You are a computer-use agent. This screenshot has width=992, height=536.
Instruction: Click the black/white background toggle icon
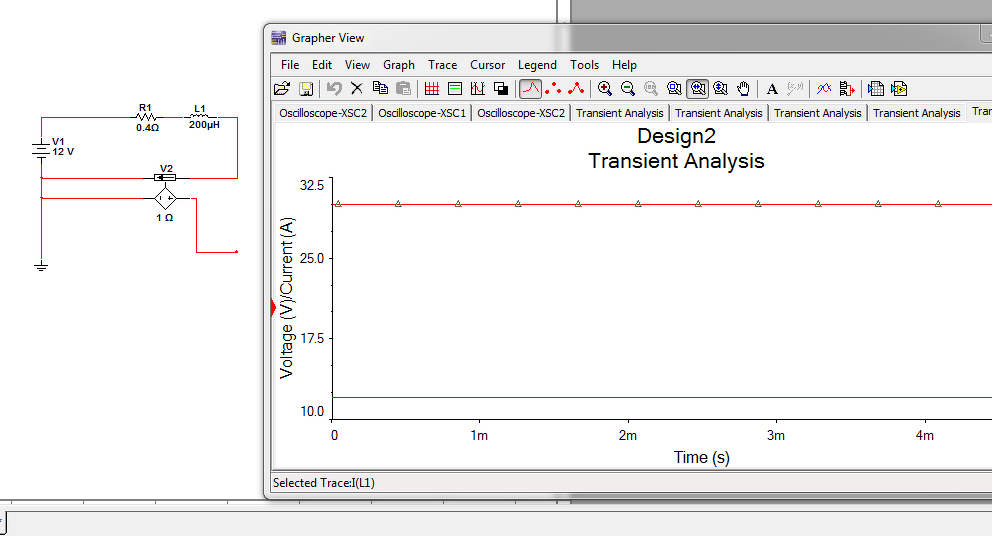pyautogui.click(x=501, y=89)
